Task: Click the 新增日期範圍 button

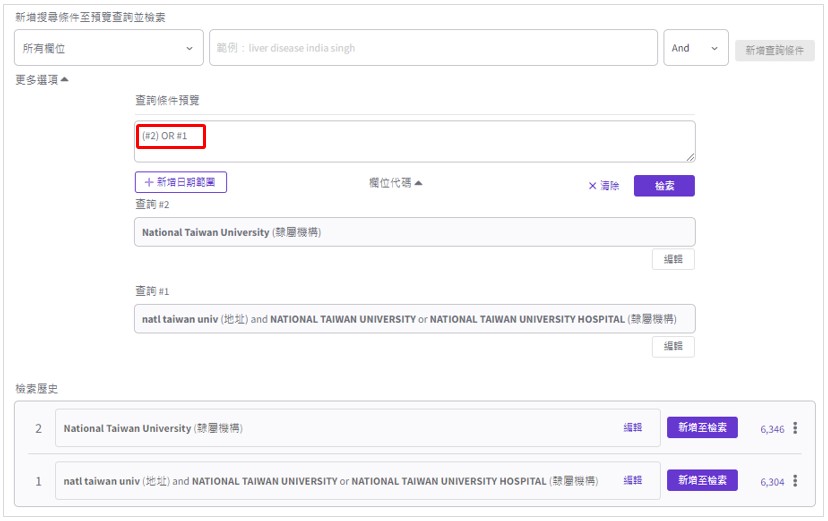Action: [181, 182]
